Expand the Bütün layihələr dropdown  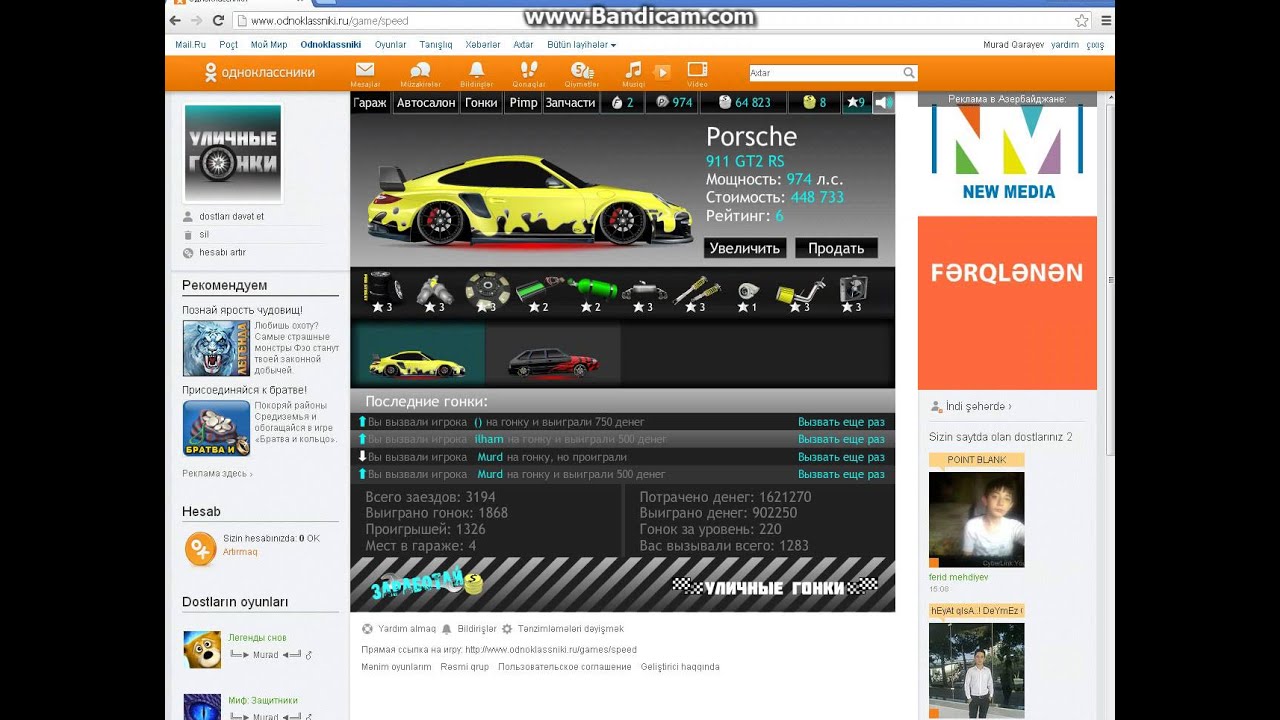[x=581, y=45]
